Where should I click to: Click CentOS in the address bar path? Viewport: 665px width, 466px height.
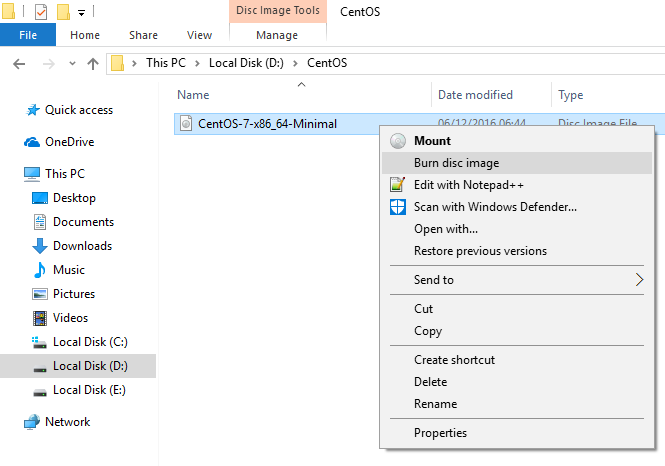[327, 63]
